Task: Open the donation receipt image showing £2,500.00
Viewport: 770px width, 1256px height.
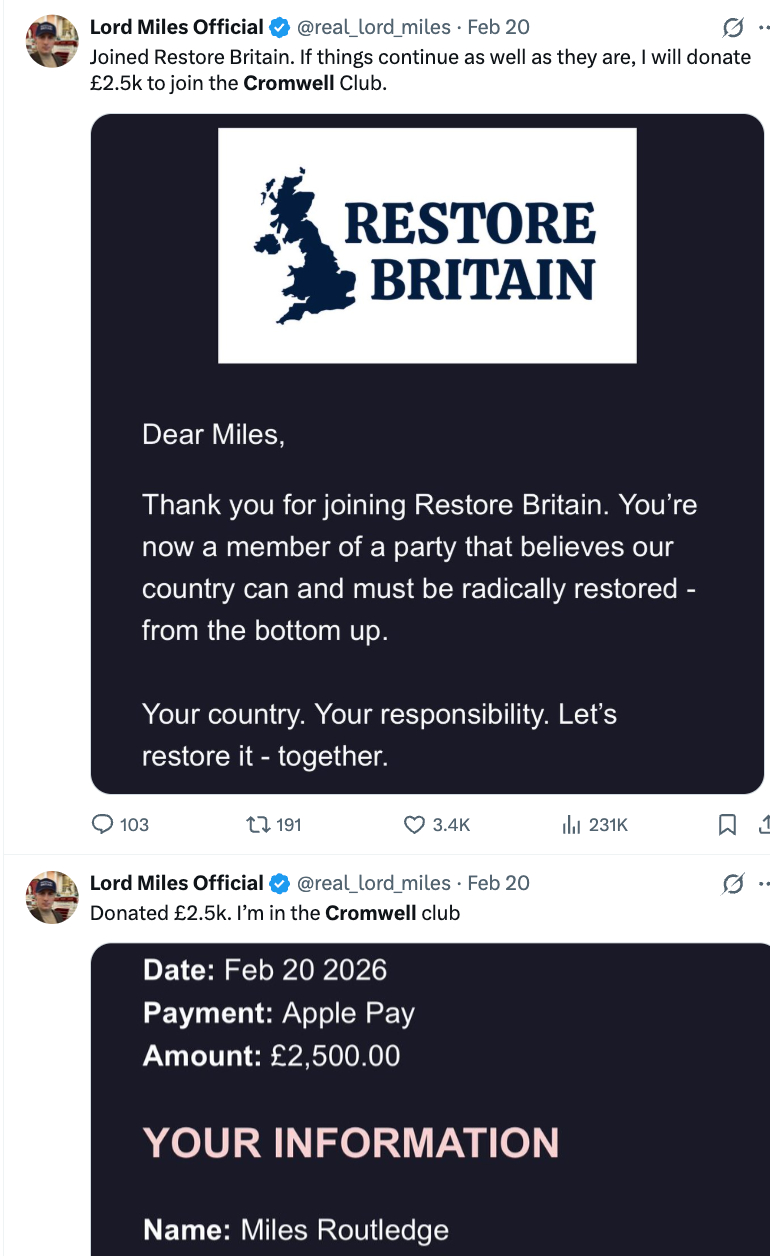Action: click(x=430, y=1100)
